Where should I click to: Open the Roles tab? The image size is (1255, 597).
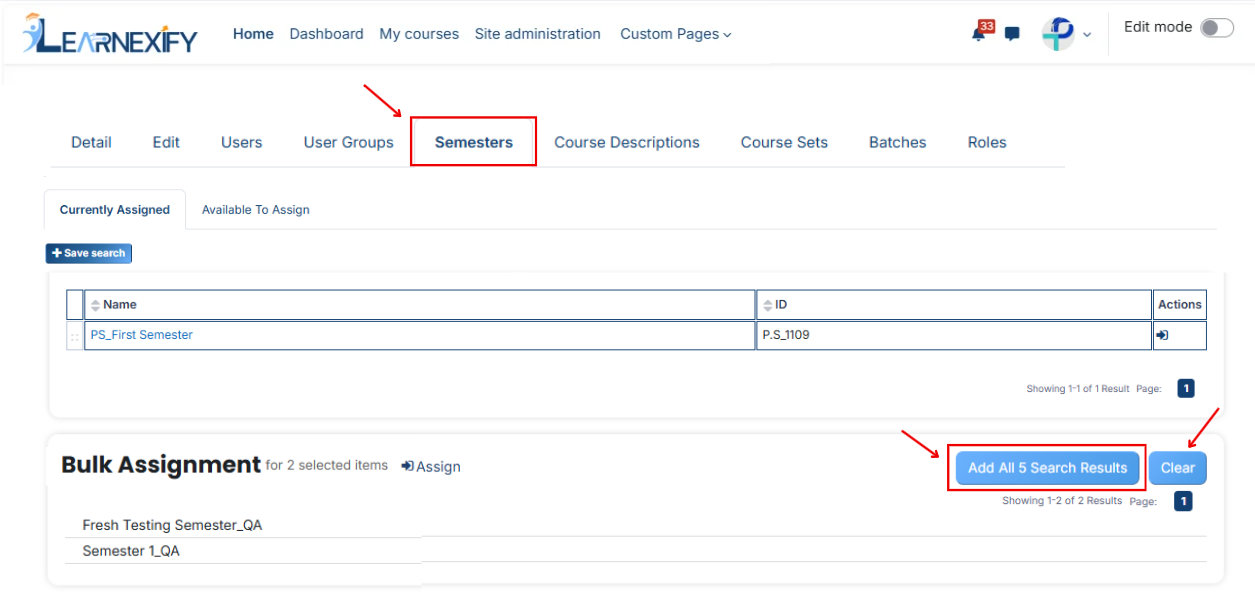coord(987,142)
